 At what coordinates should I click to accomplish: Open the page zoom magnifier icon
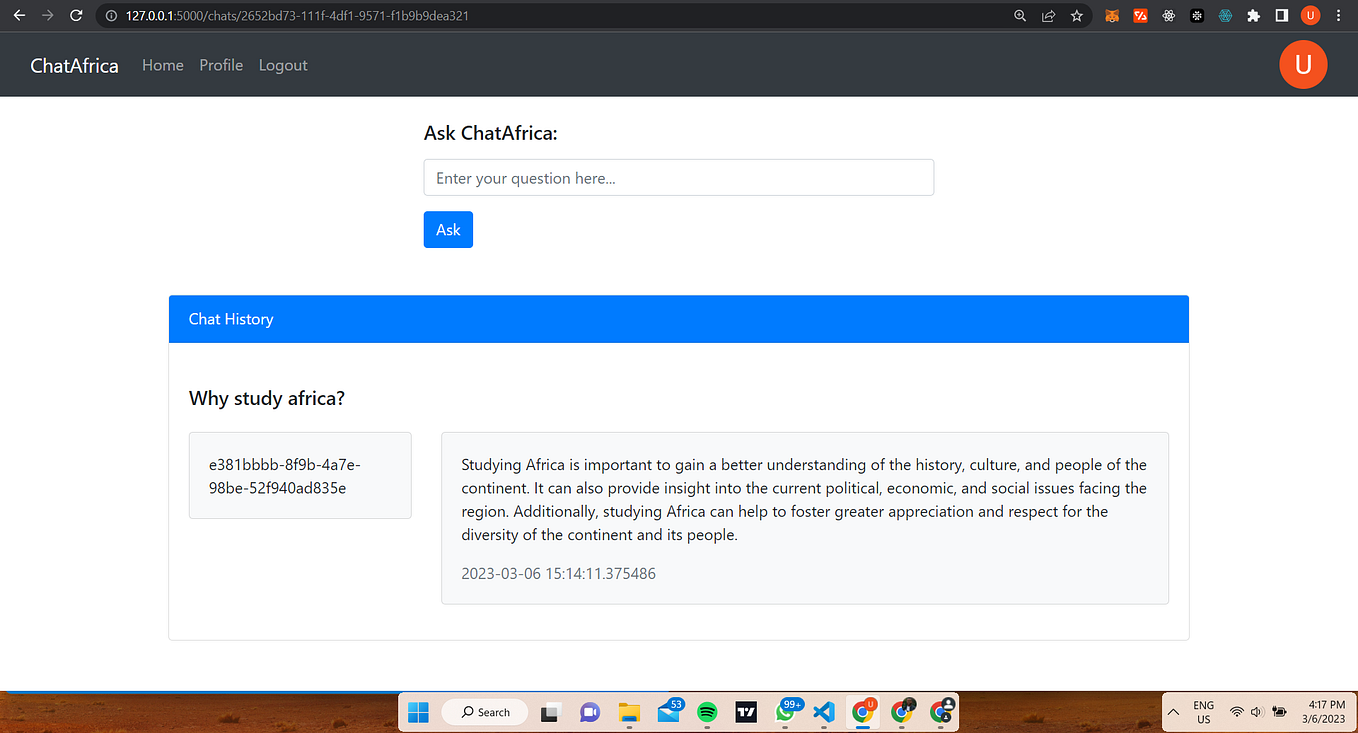pos(1020,15)
